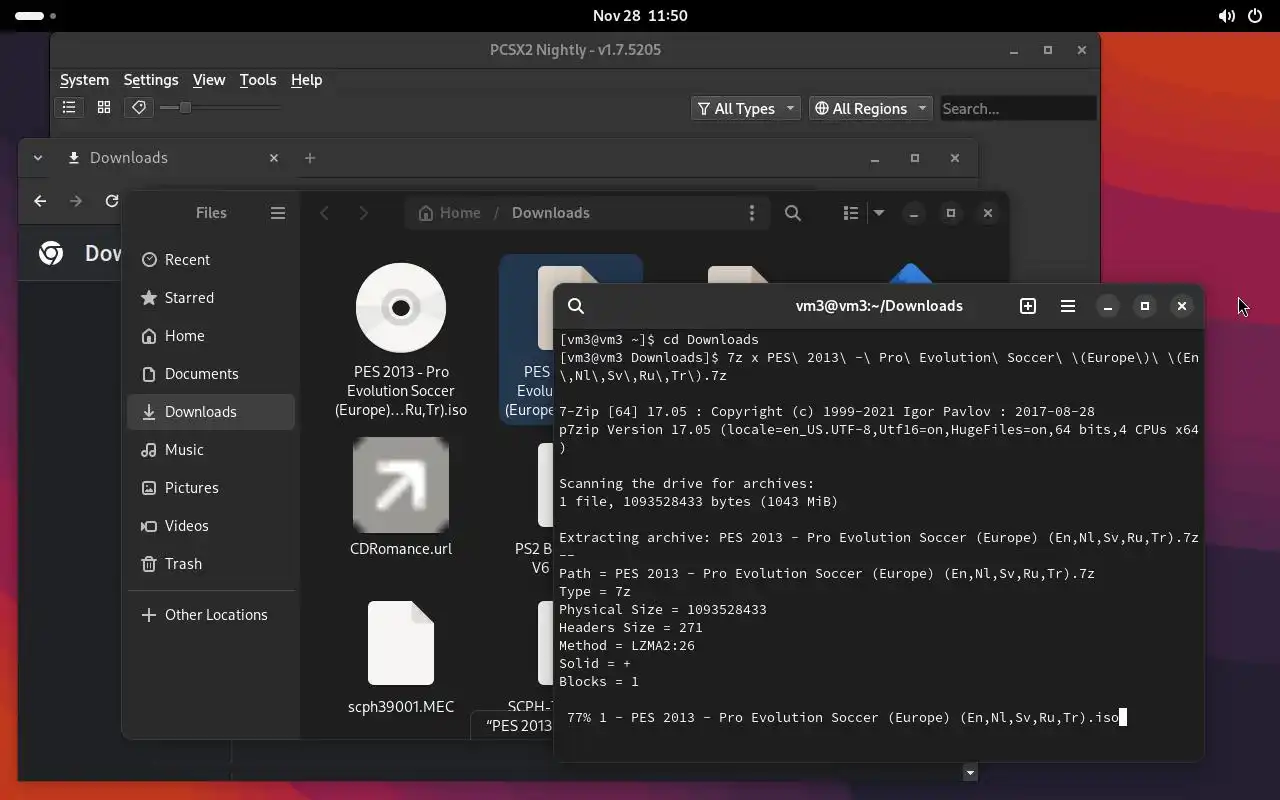Toggle PCSX2 show titles tag icon
The width and height of the screenshot is (1280, 800).
click(x=139, y=108)
